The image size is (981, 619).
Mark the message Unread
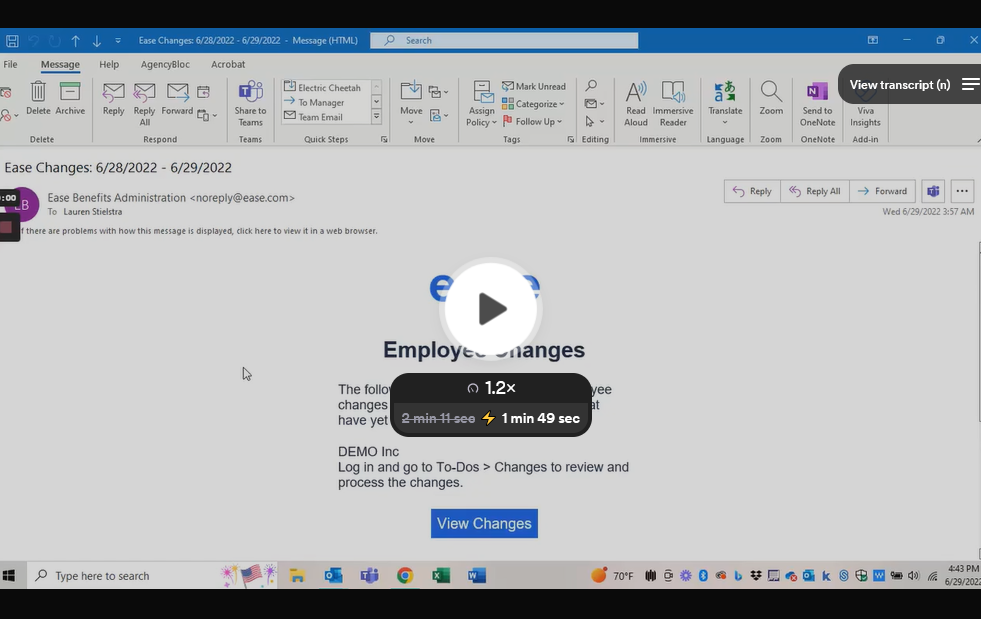pyautogui.click(x=534, y=86)
